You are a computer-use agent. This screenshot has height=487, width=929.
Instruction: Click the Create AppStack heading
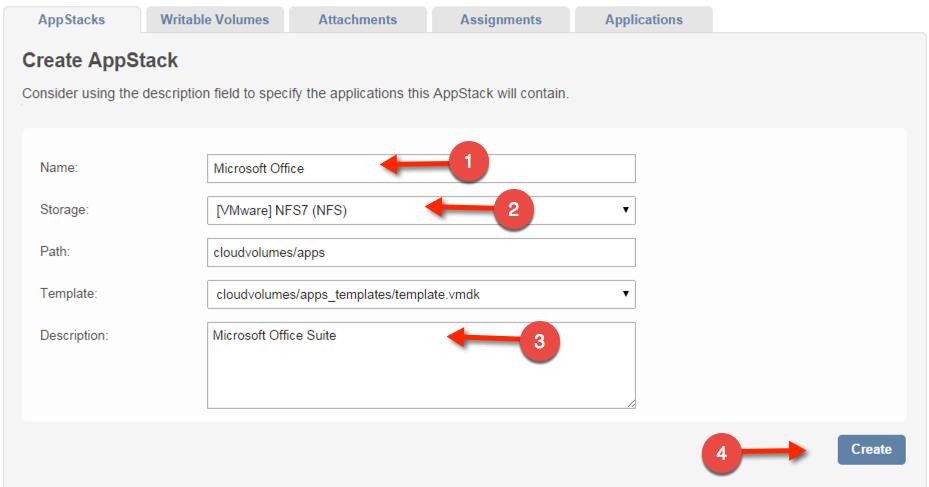[100, 60]
